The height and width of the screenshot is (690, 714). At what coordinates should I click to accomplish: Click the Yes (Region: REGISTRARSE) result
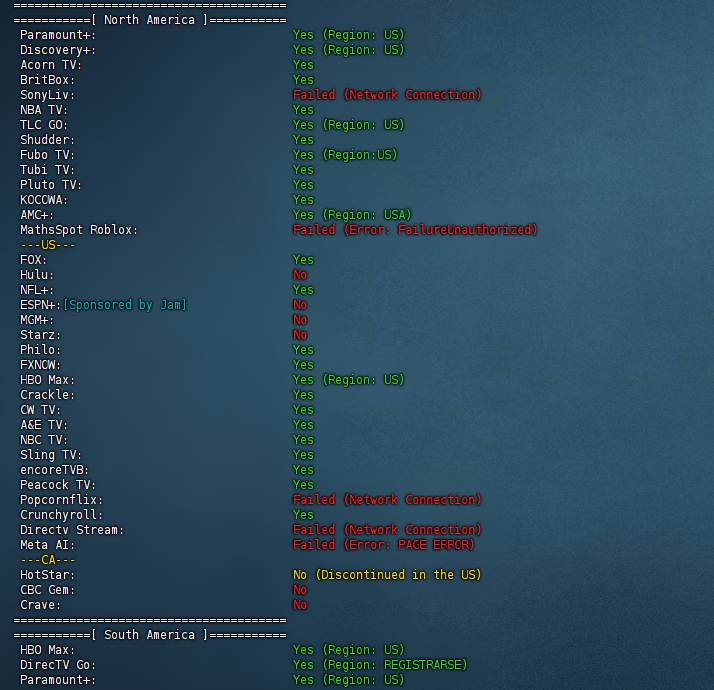[380, 665]
